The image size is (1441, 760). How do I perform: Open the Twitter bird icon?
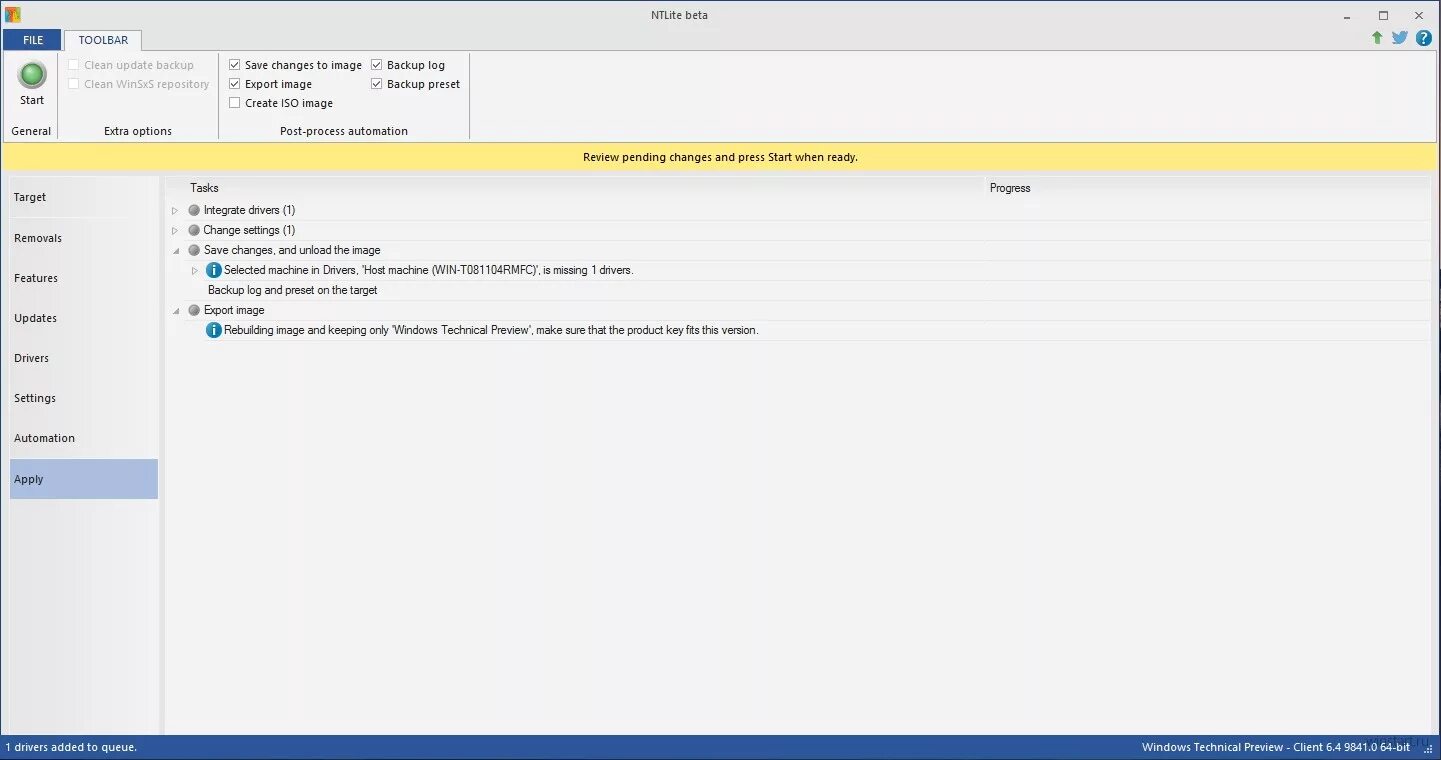coord(1400,38)
